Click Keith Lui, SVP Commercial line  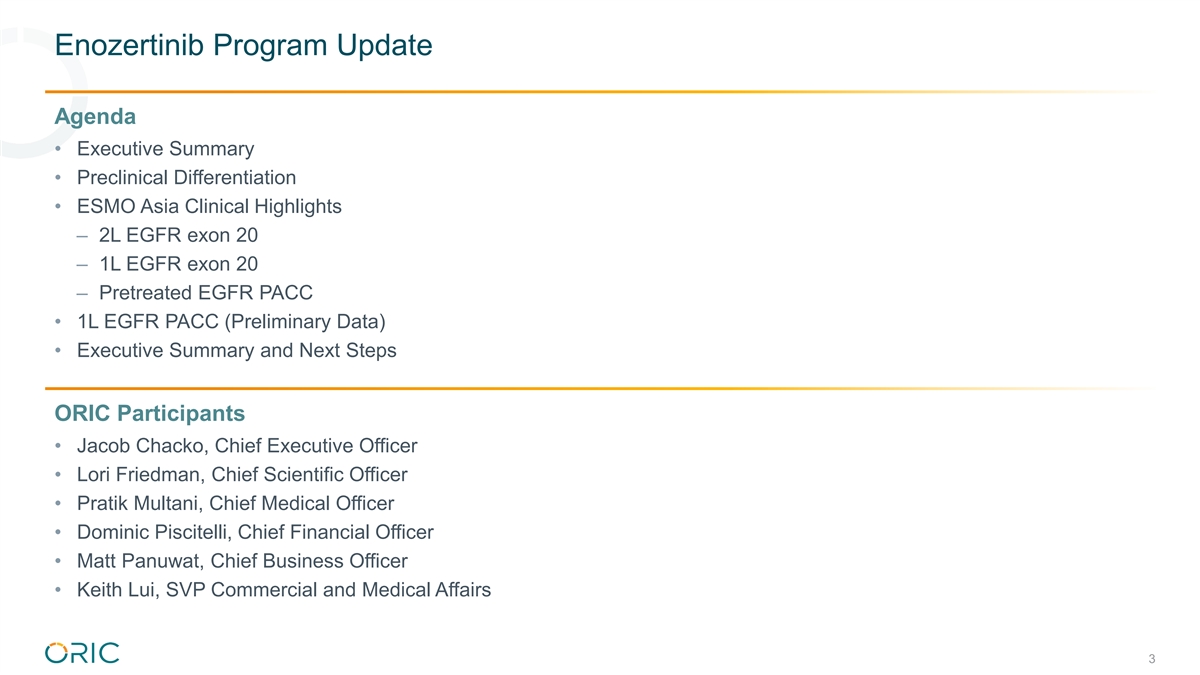pyautogui.click(x=284, y=590)
